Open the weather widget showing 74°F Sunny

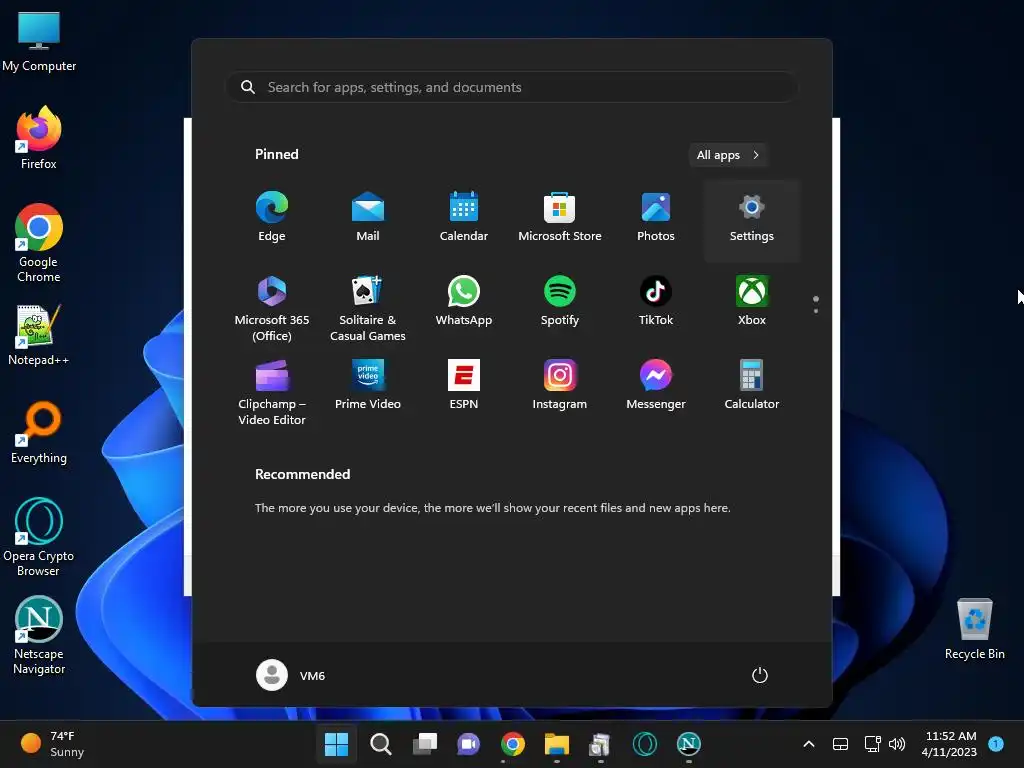click(52, 744)
